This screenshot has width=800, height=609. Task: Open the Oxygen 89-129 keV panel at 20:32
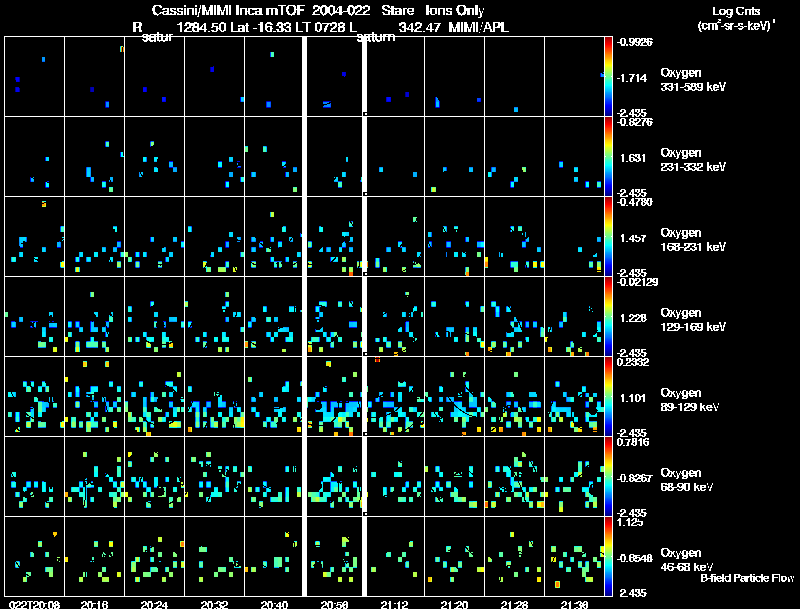tap(214, 396)
